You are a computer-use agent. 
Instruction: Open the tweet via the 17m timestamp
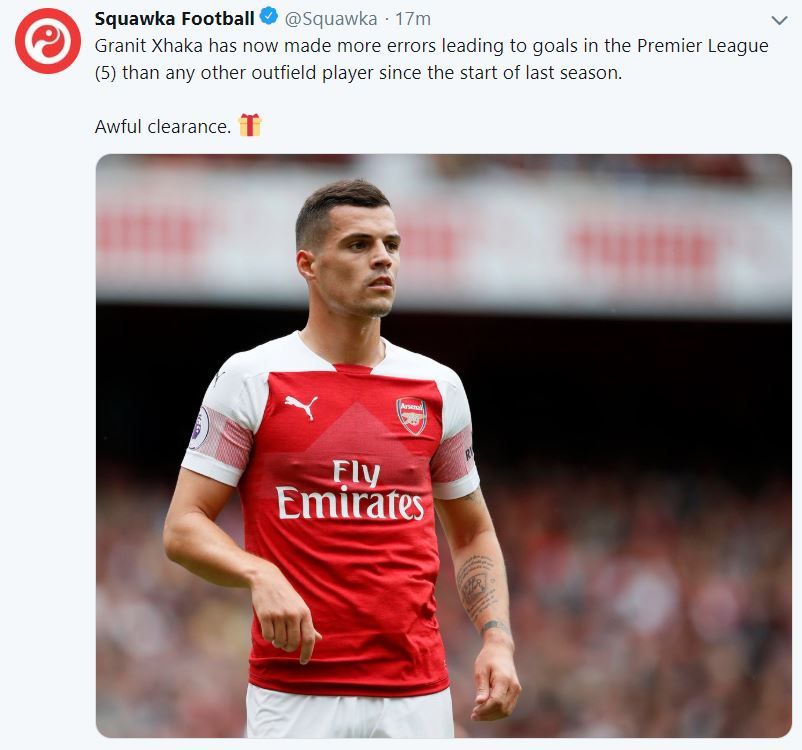pos(413,18)
